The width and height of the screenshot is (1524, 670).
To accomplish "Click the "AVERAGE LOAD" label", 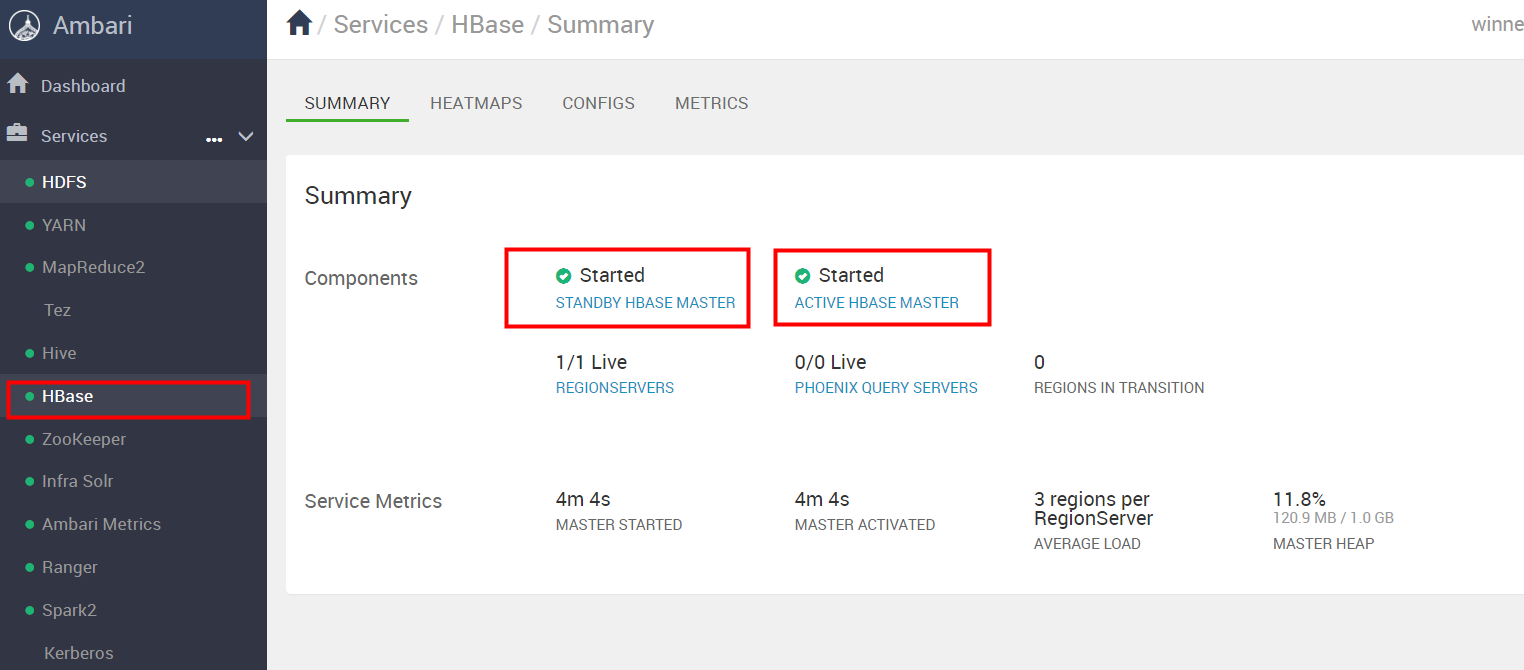I will coord(1087,544).
